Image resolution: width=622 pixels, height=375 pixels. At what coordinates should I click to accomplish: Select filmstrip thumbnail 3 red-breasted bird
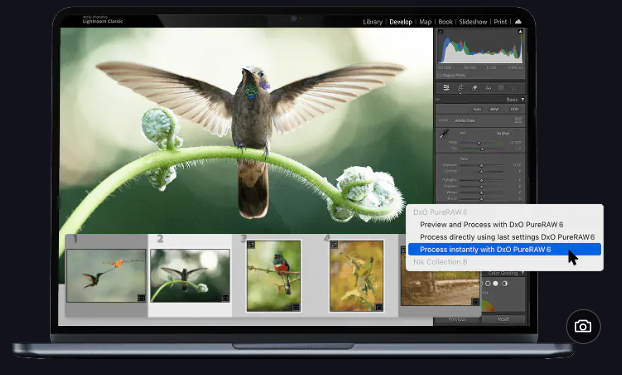pyautogui.click(x=274, y=276)
